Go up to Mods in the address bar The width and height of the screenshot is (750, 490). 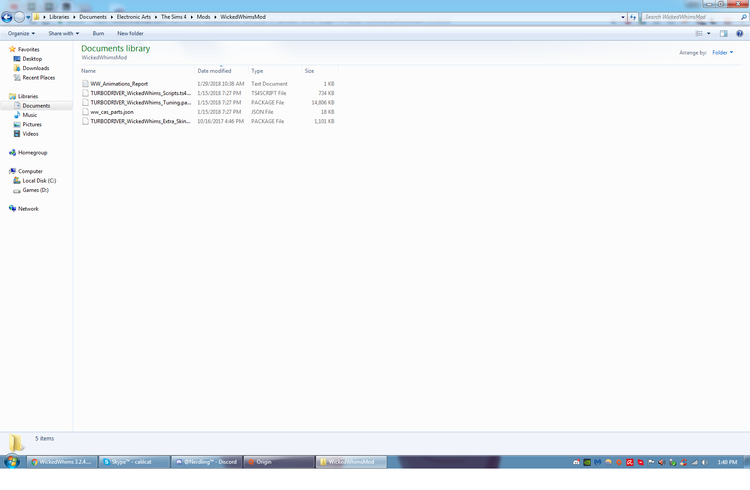tap(203, 17)
